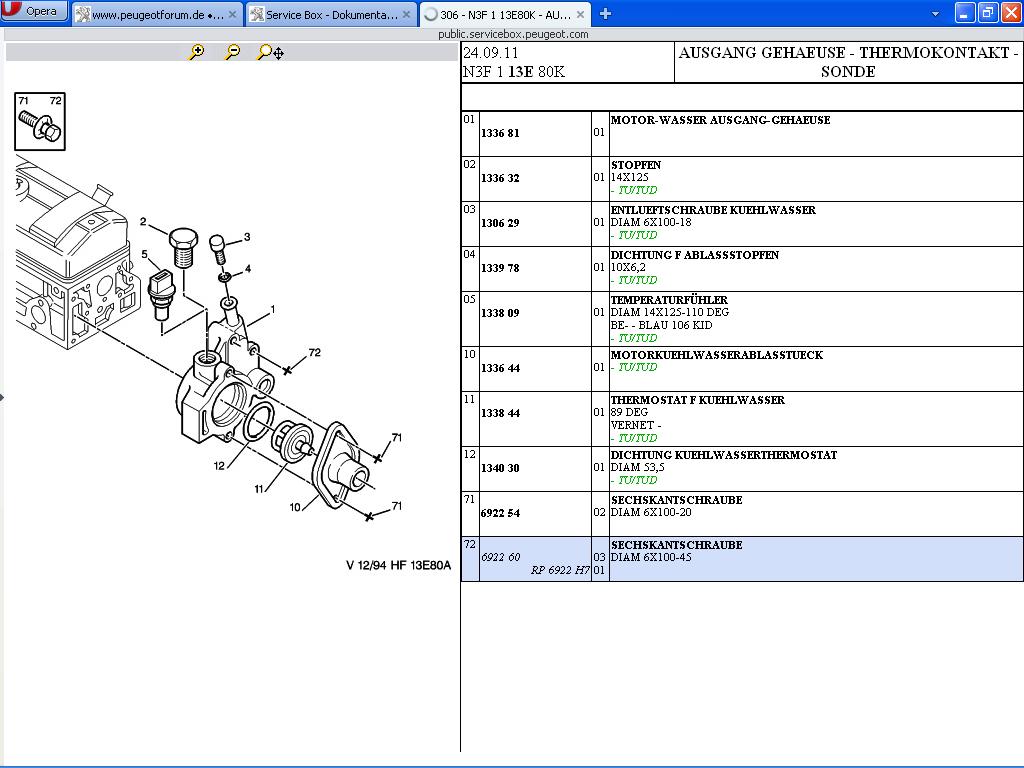Viewport: 1024px width, 768px height.
Task: Click TU/TUD link under TEMPERATURFÜHLER
Action: pyautogui.click(x=637, y=338)
